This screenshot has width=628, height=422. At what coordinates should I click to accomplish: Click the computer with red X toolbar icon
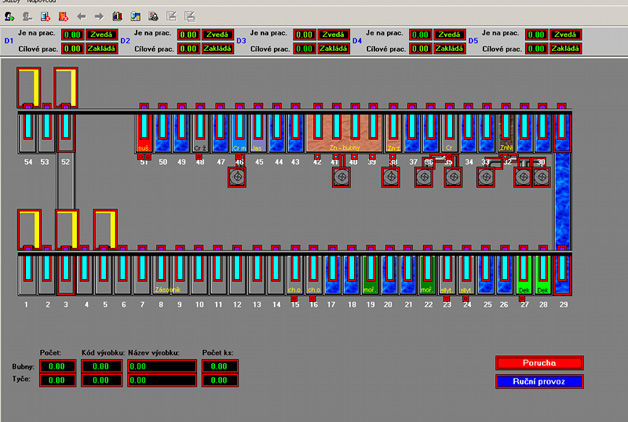[45, 16]
